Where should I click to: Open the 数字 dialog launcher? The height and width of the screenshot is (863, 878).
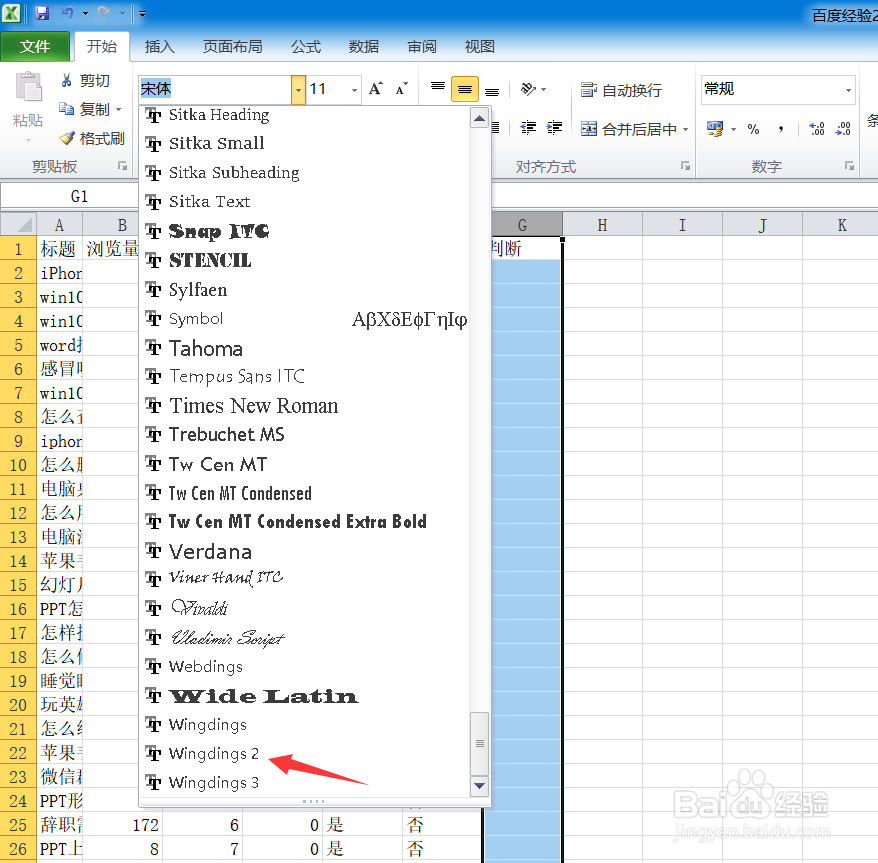pos(849,166)
